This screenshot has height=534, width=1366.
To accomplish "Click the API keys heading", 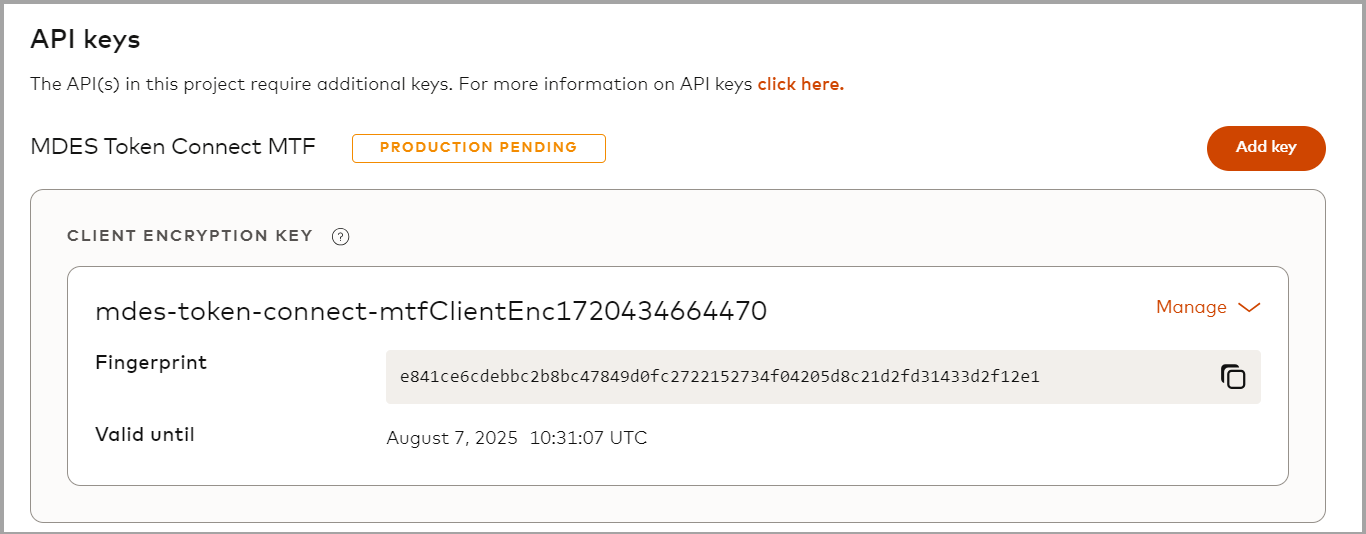I will (x=85, y=40).
